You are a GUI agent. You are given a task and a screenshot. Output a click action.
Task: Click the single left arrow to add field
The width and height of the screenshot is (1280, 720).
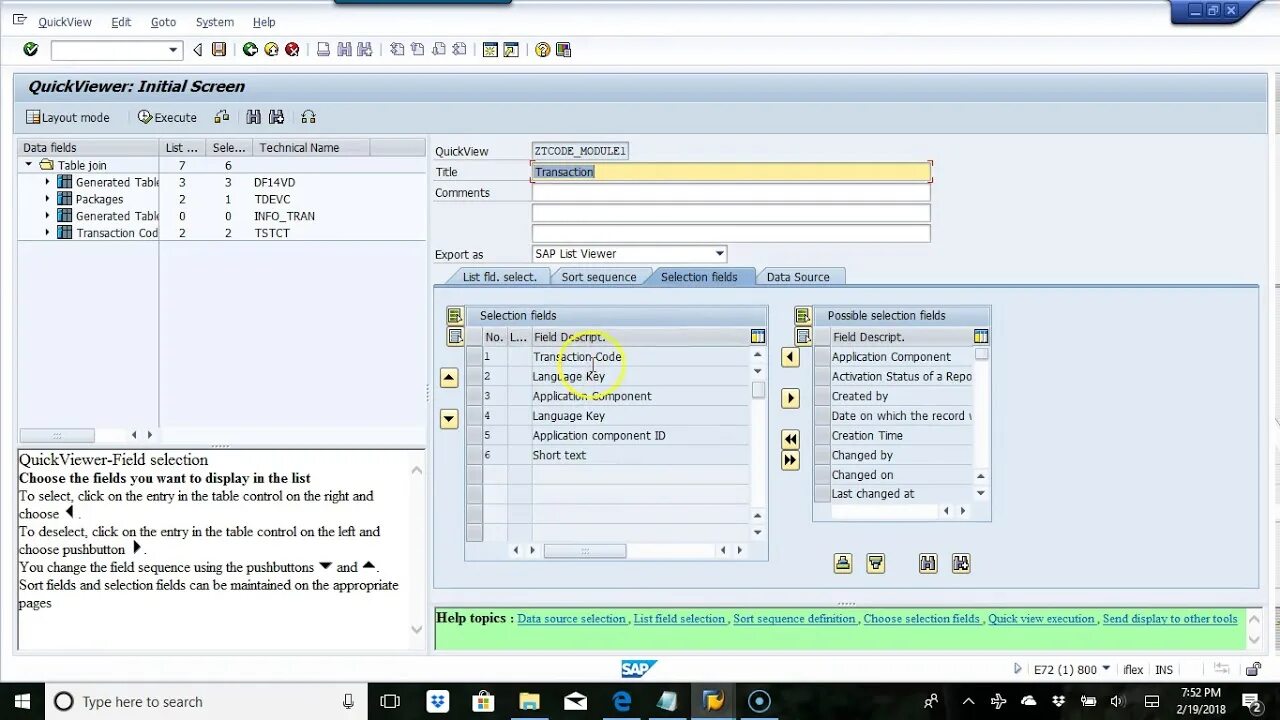point(790,357)
